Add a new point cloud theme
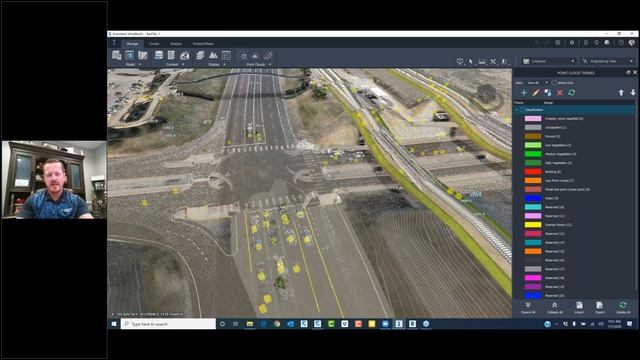Image resolution: width=640 pixels, height=360 pixels. pos(524,93)
